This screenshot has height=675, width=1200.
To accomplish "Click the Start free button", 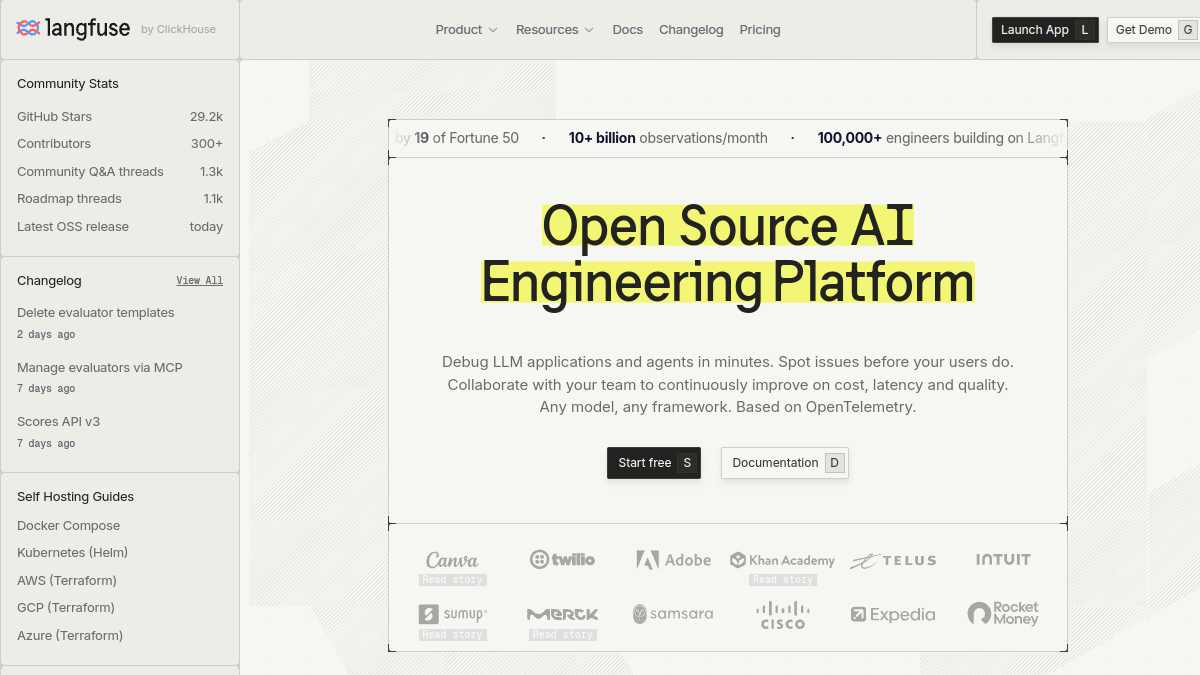I will (x=654, y=463).
